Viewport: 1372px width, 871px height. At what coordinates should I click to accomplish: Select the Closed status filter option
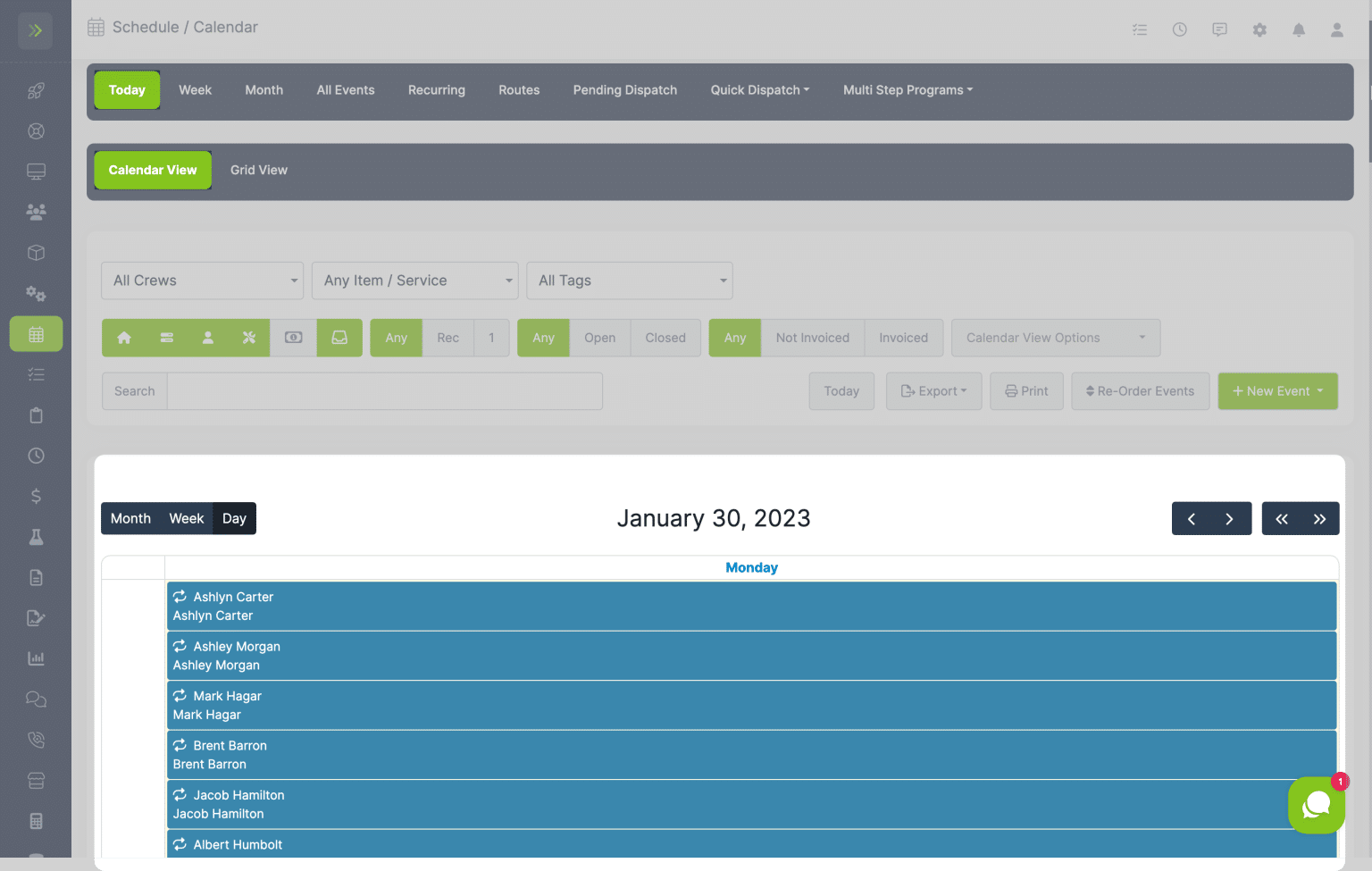pos(665,338)
